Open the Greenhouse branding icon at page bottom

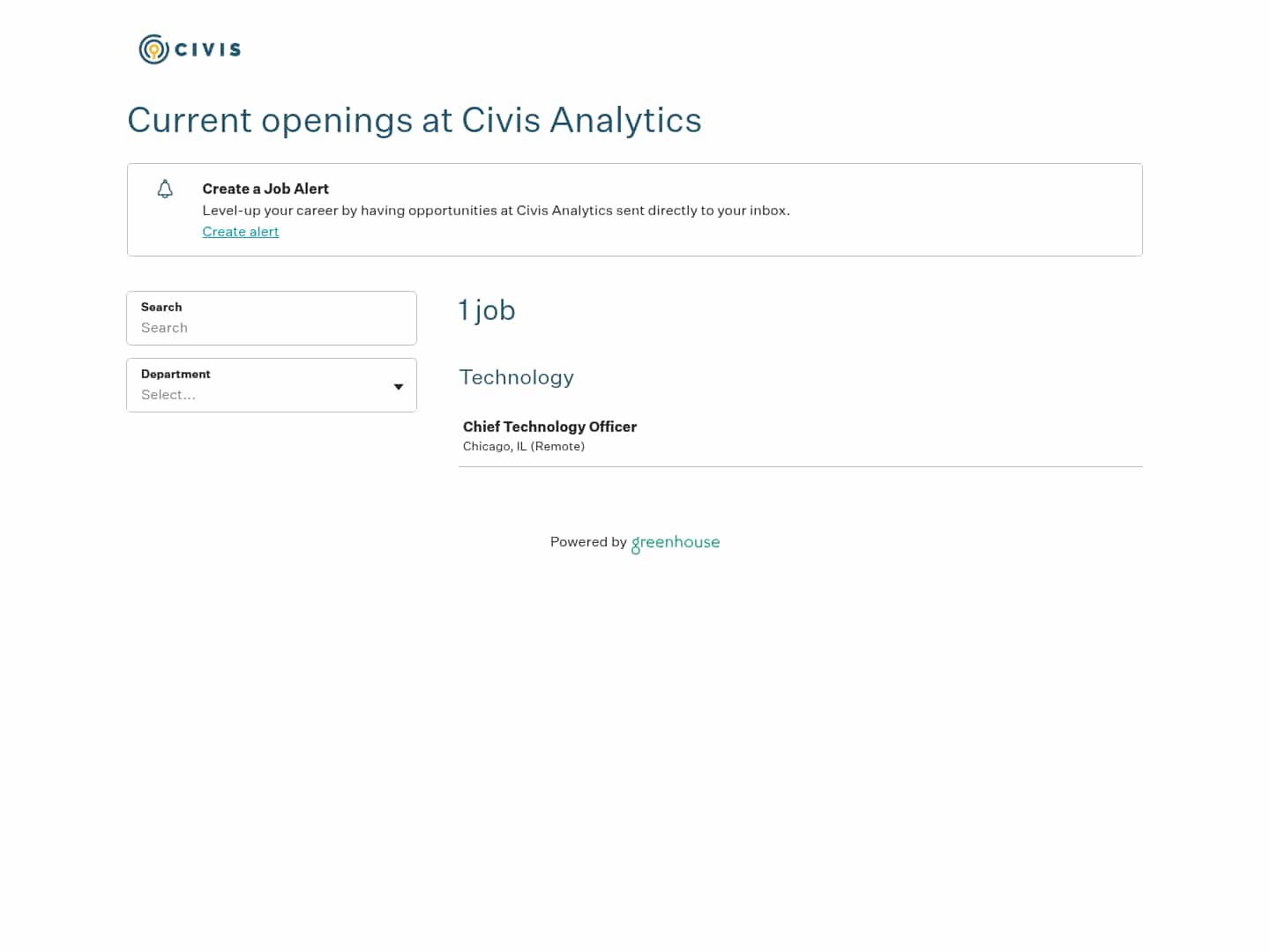[676, 543]
